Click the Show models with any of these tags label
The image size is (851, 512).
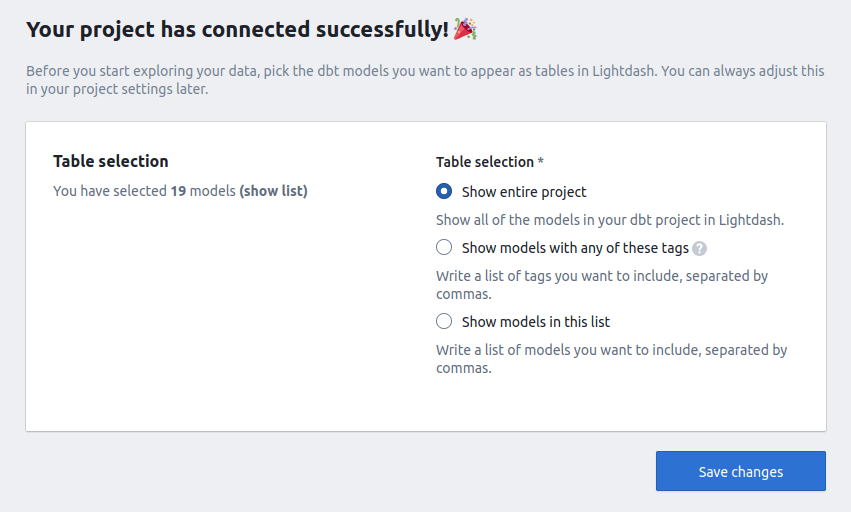coord(575,248)
